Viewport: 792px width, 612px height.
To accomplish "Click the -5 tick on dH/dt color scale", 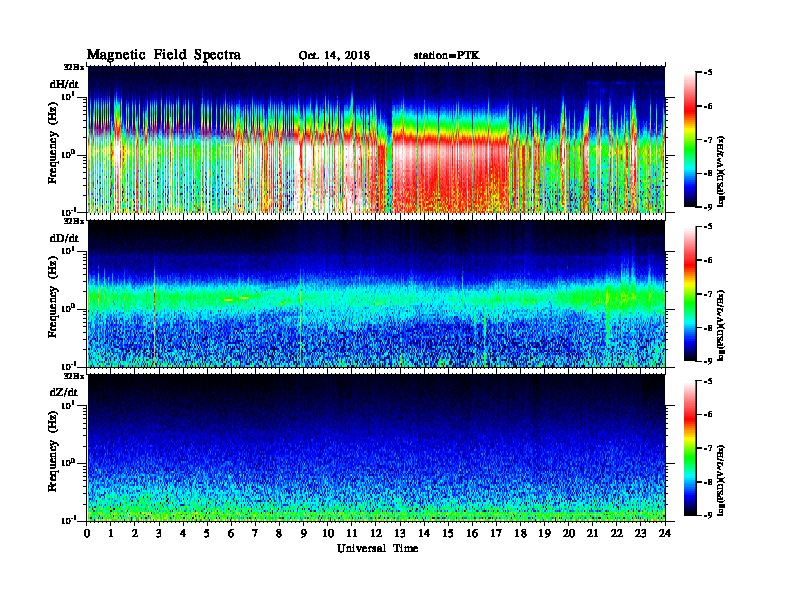I will tap(707, 73).
